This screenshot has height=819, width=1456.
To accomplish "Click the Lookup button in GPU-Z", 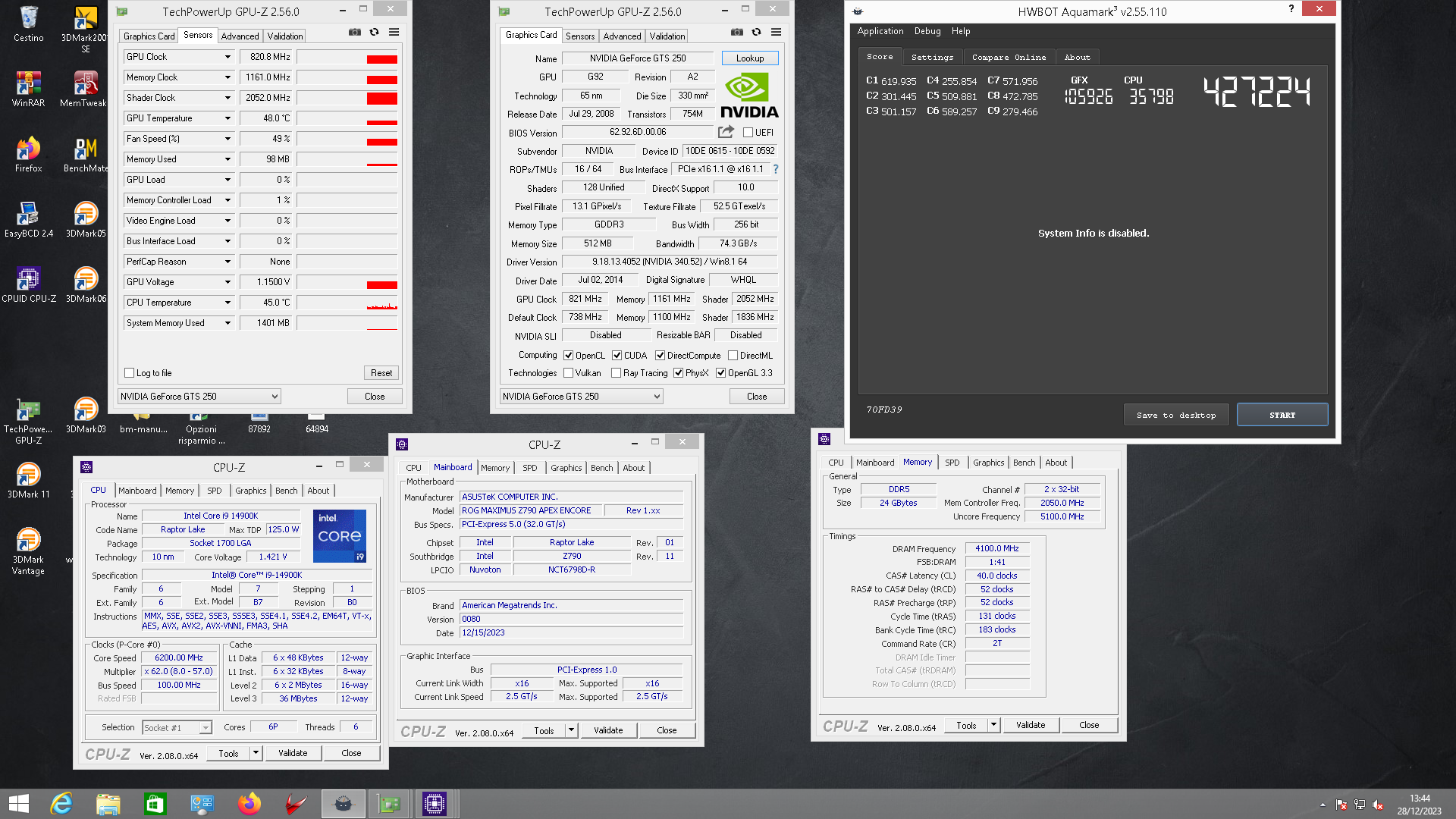I will tap(749, 58).
